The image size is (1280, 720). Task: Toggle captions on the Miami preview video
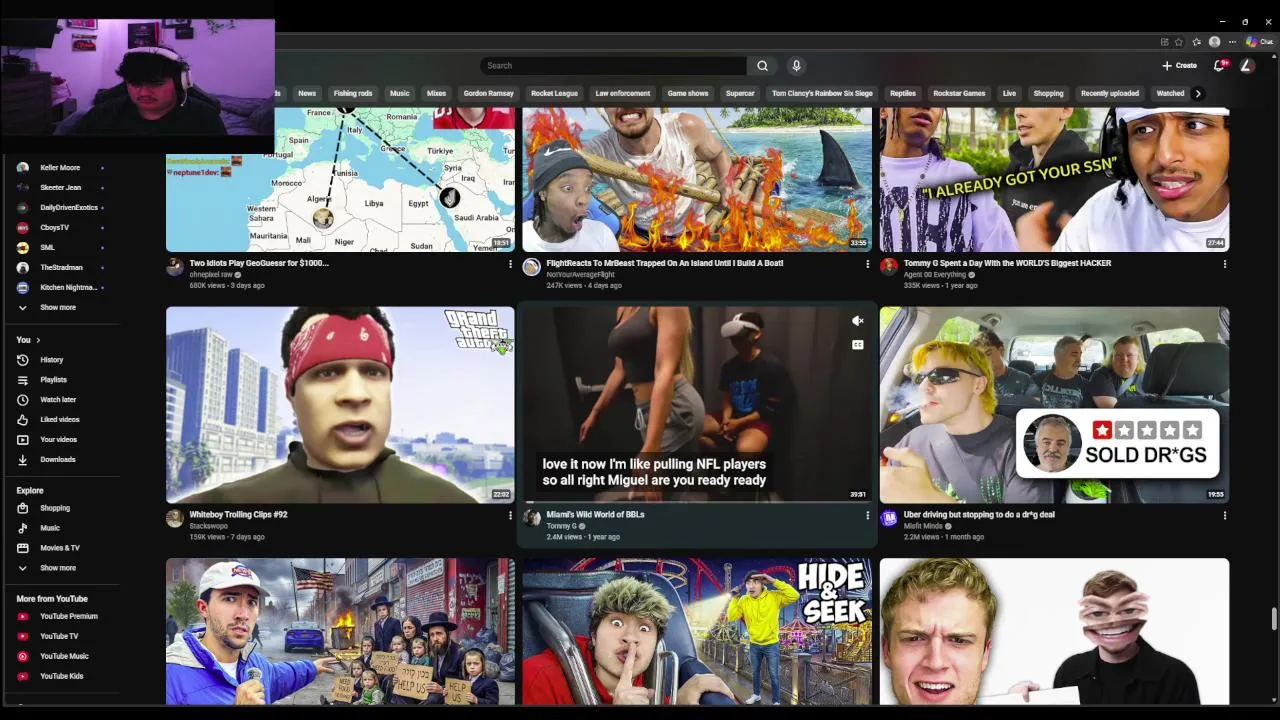857,345
